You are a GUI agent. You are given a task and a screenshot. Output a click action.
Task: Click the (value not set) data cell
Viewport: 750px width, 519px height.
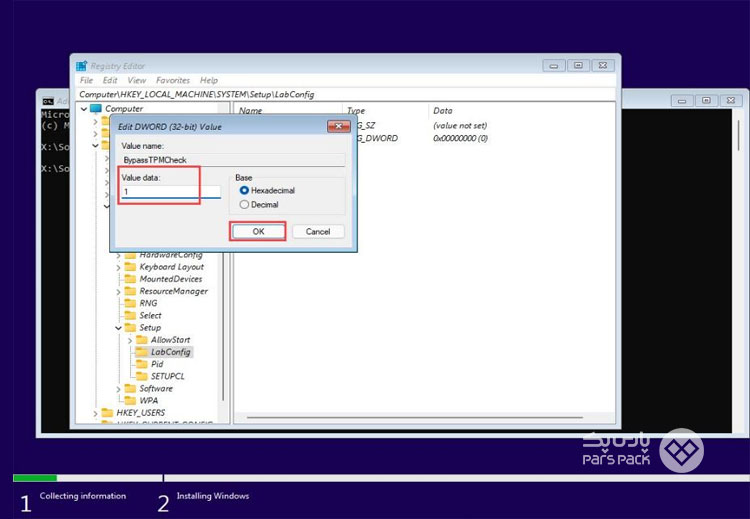coord(460,126)
